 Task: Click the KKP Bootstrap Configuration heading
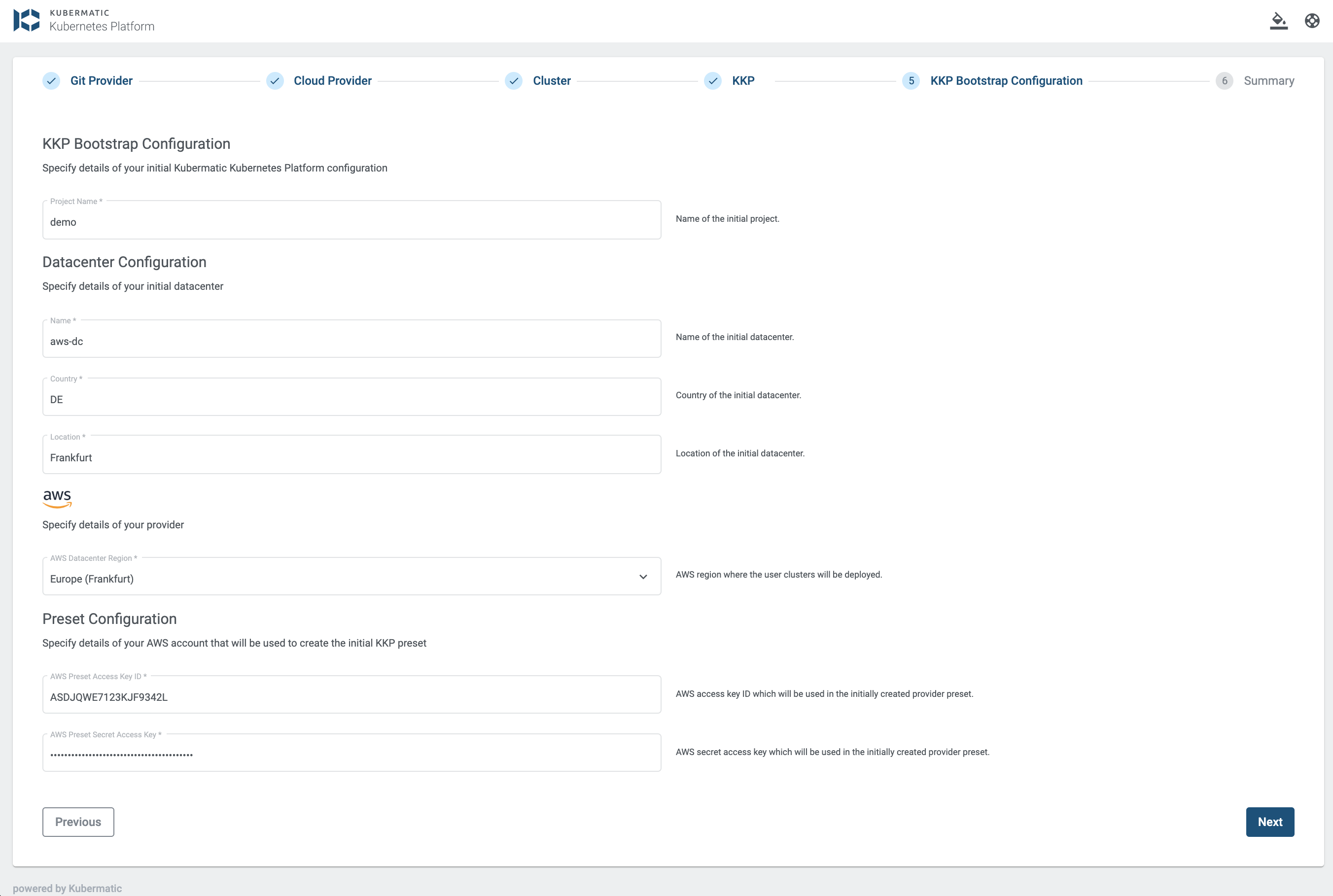point(136,143)
